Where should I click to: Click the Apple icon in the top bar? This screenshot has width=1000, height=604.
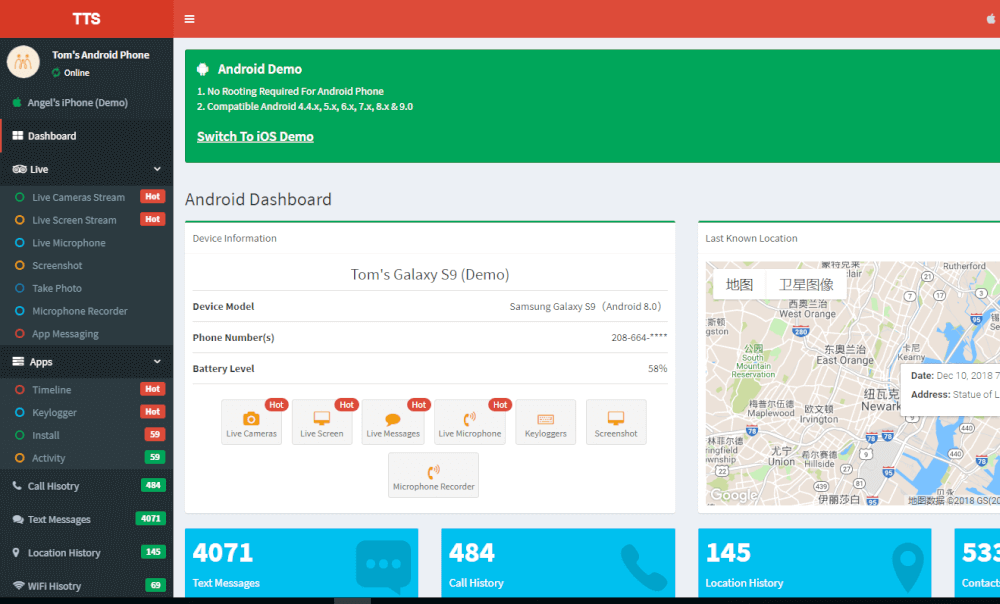point(992,18)
